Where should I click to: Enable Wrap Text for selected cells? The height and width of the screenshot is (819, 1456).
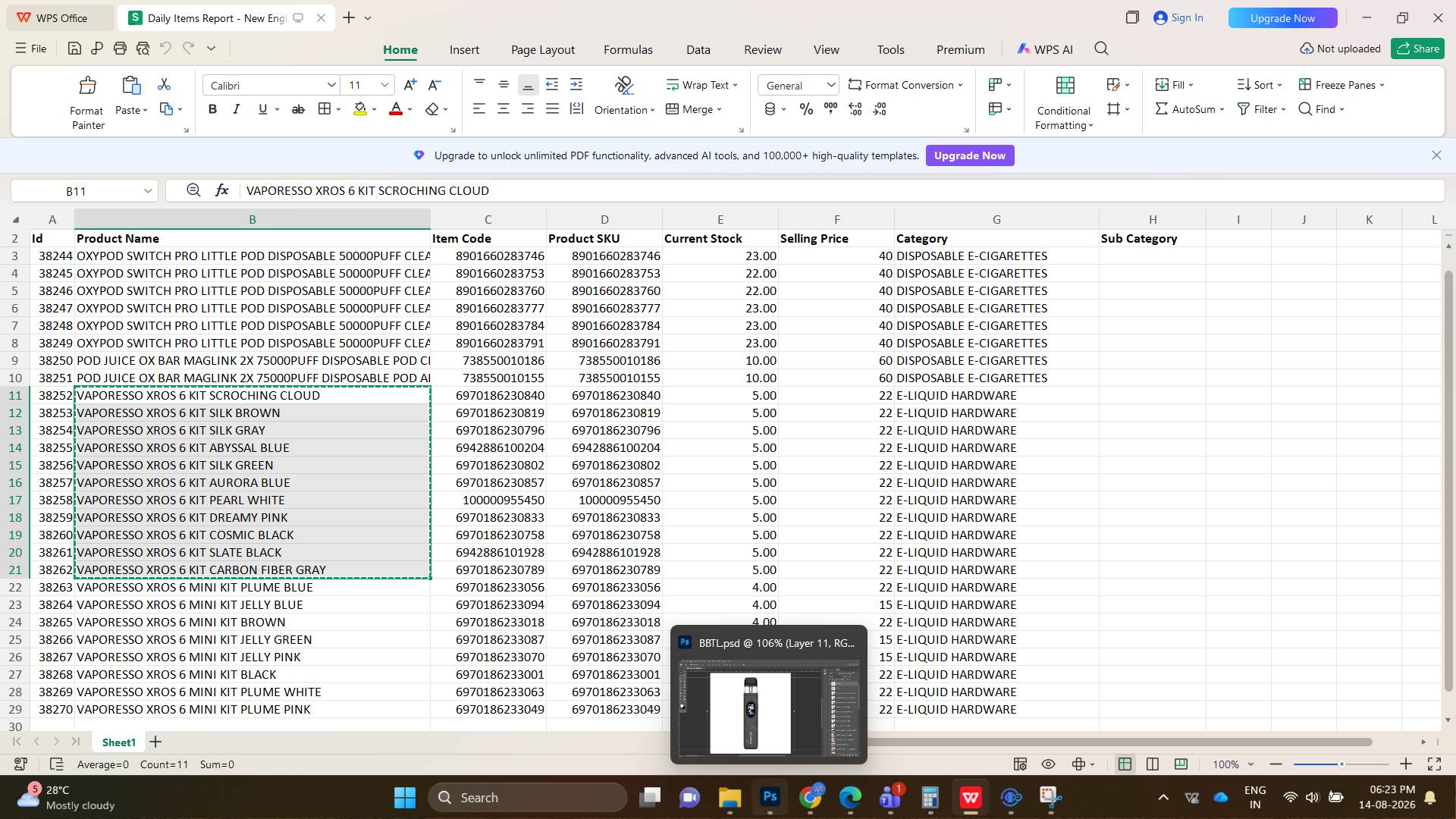point(702,85)
